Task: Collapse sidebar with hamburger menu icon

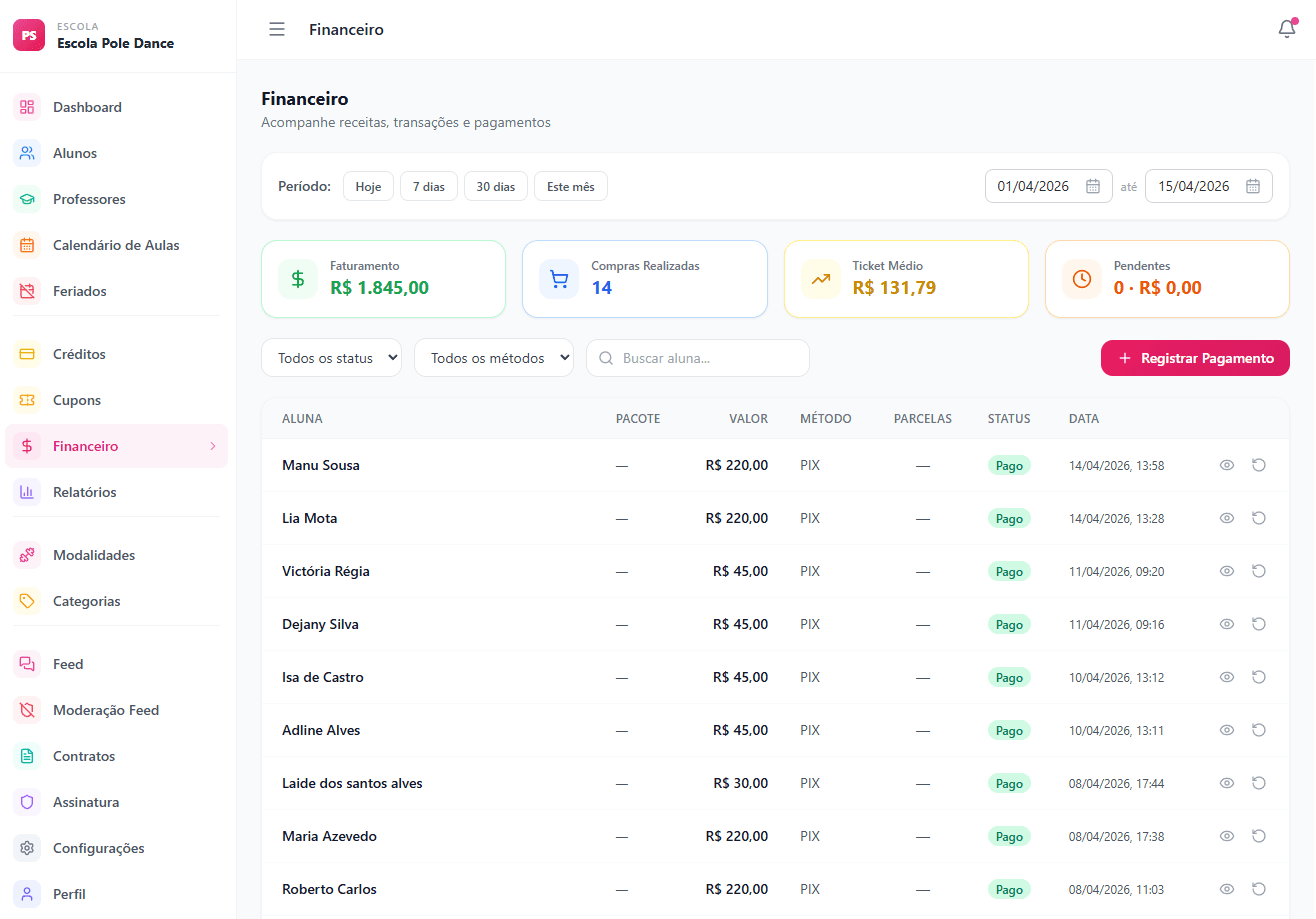Action: 277,29
